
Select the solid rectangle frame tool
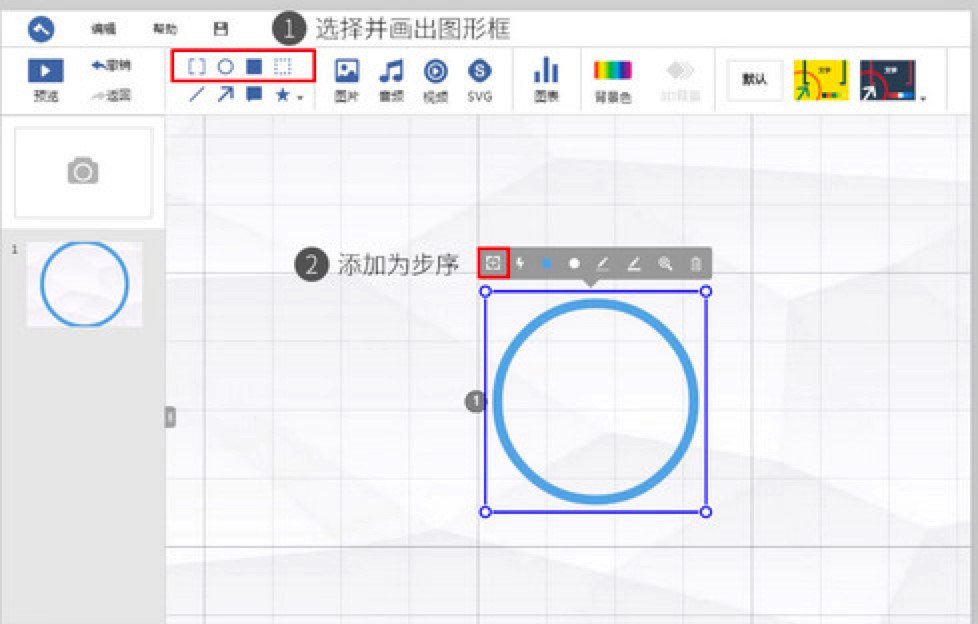click(x=254, y=66)
